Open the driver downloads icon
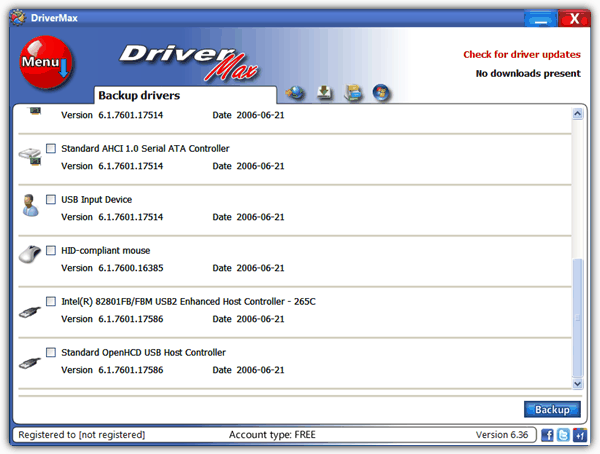 click(x=324, y=93)
